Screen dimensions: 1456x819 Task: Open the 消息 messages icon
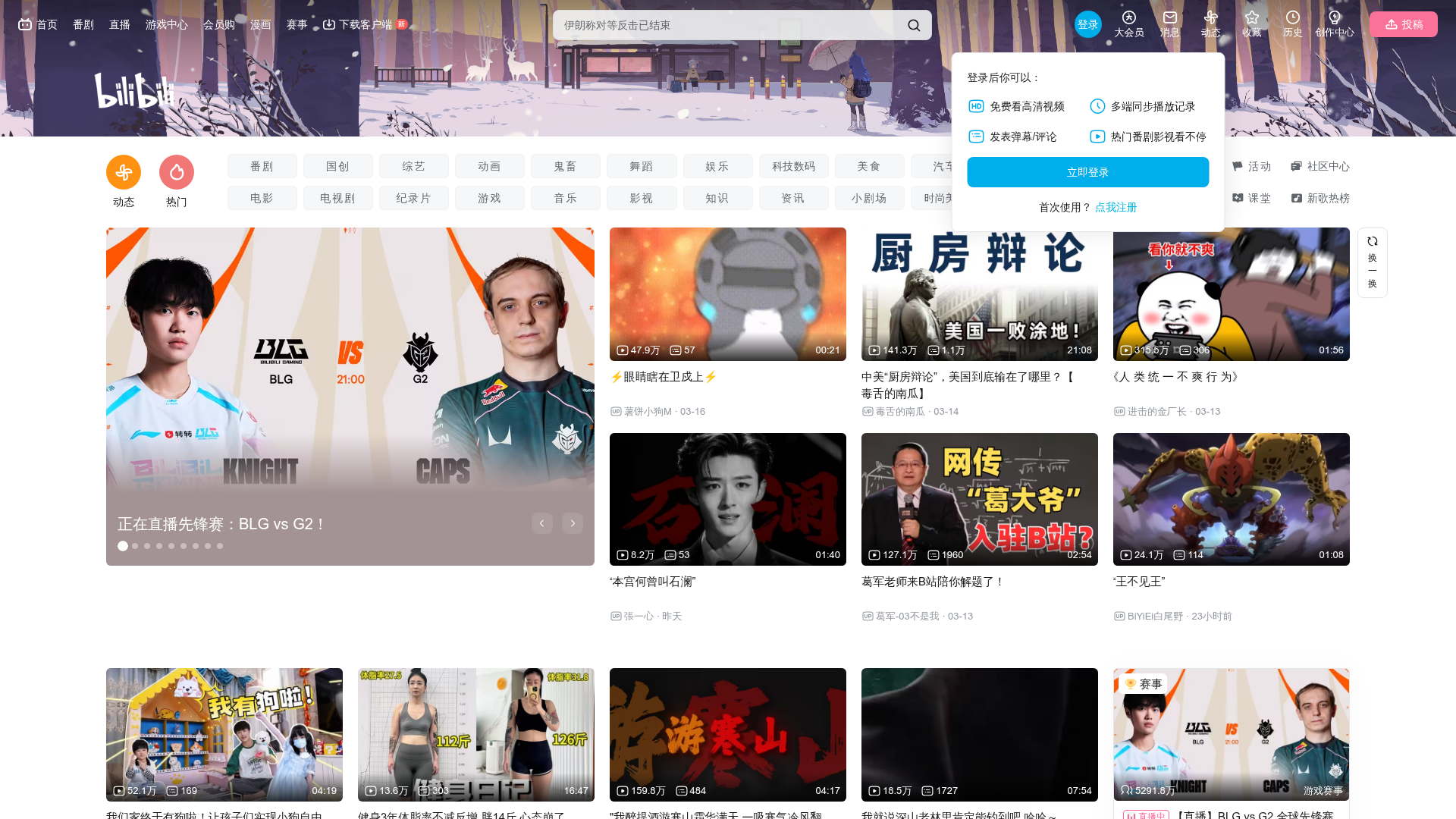click(1170, 17)
